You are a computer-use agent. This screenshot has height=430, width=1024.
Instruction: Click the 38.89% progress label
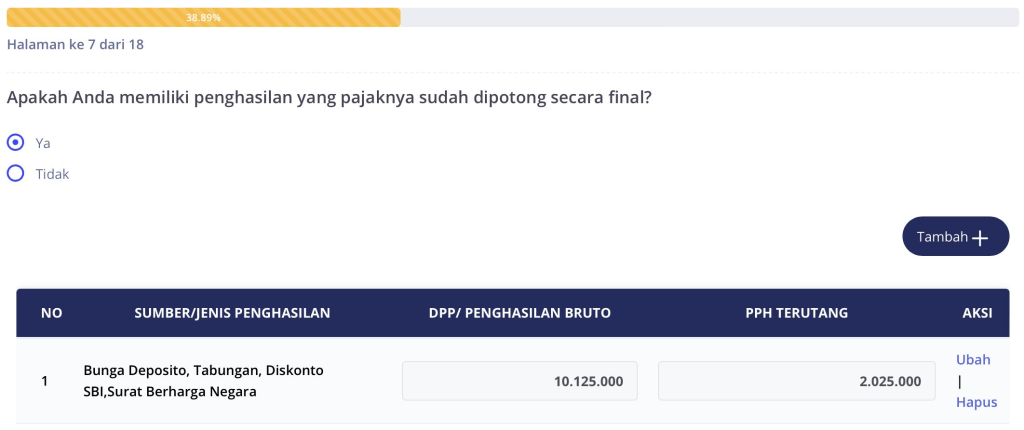point(203,18)
